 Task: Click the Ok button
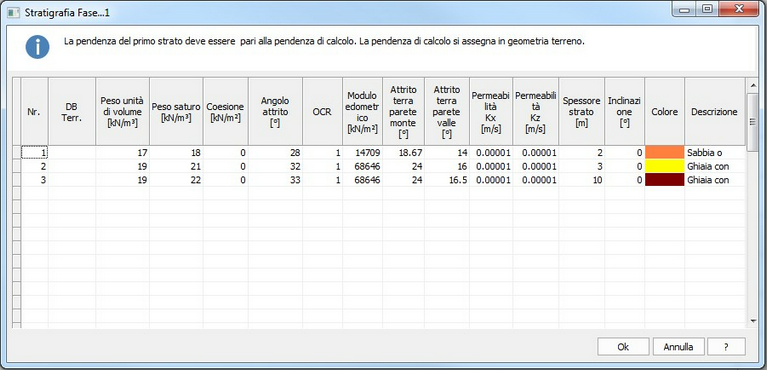pyautogui.click(x=623, y=347)
